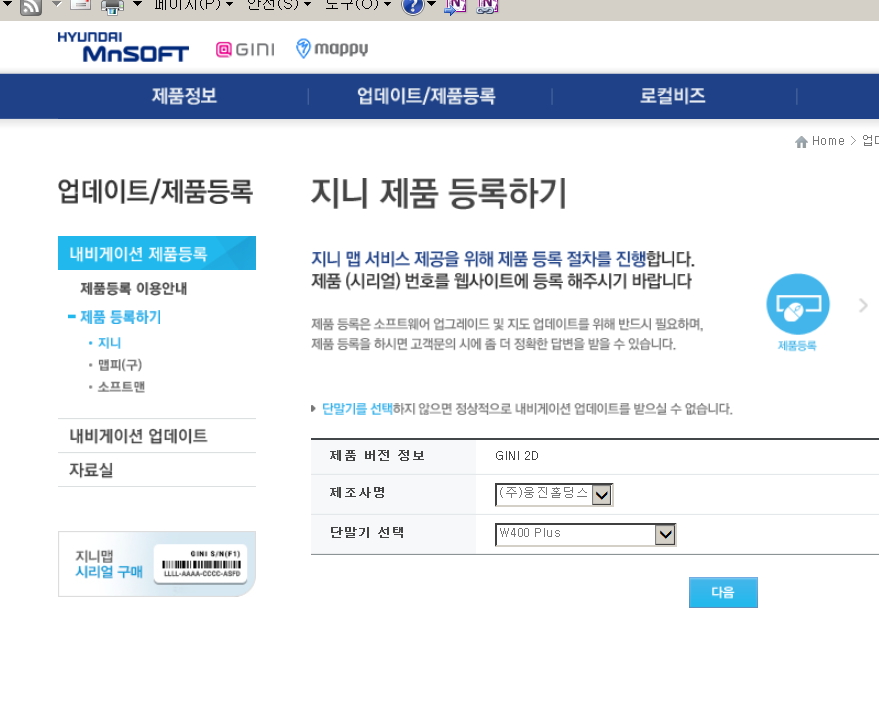The height and width of the screenshot is (704, 879).
Task: Click the Send to OneNote icon
Action: pos(455,7)
